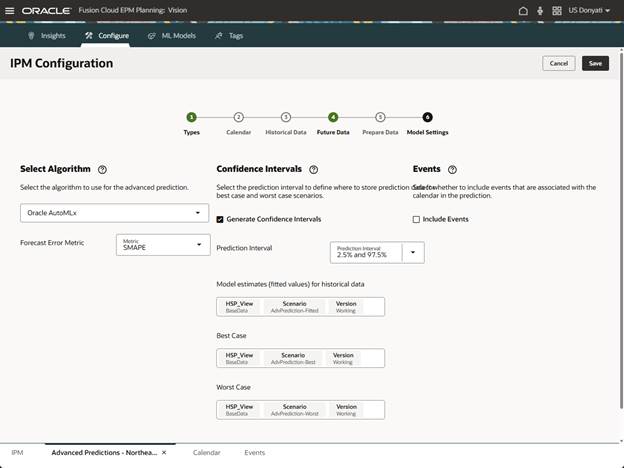Enable the Include Events checkbox
Screen dimensions: 624x468
[x=417, y=219]
